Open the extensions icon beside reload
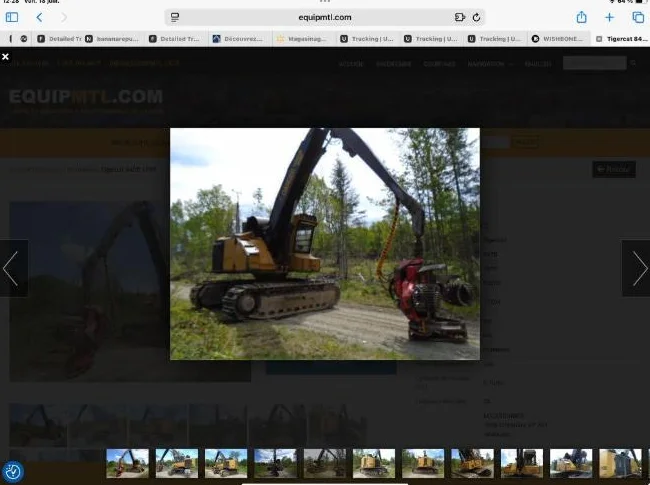This screenshot has height=485, width=650. [x=459, y=17]
